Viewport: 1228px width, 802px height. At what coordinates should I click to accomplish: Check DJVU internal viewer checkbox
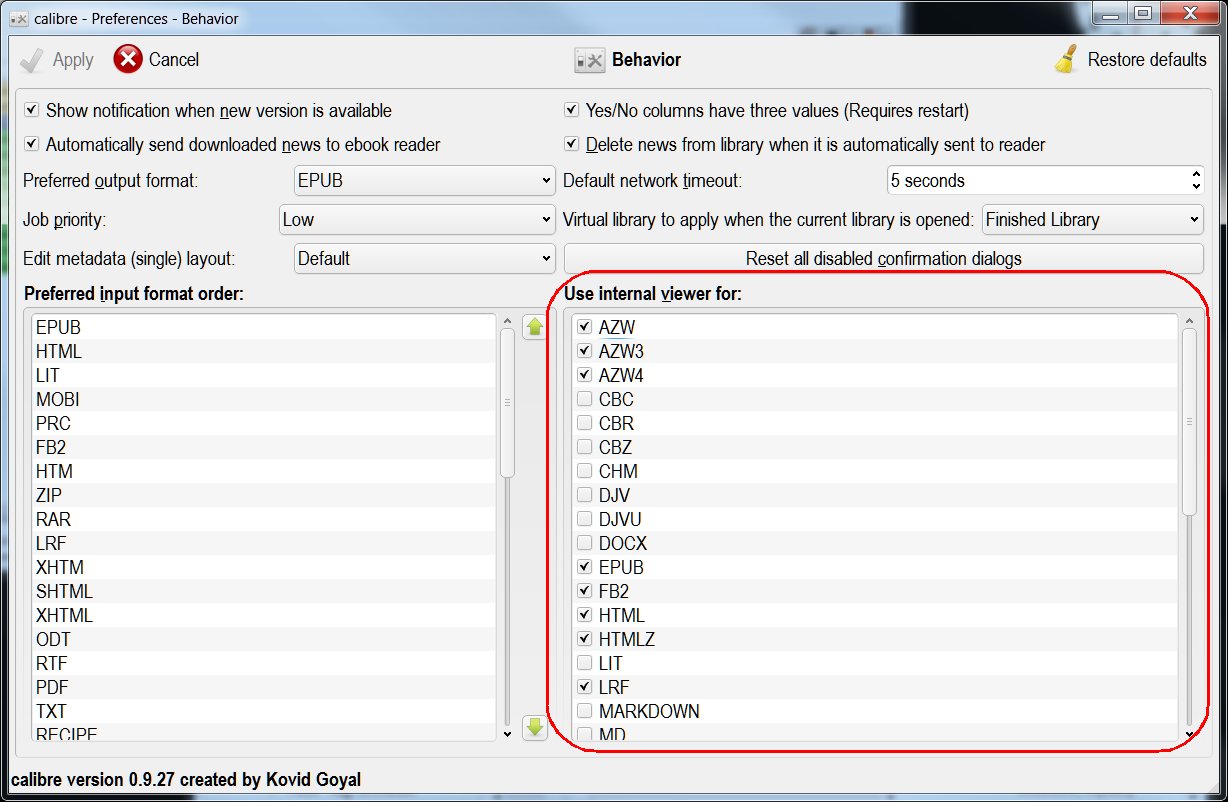(x=585, y=519)
